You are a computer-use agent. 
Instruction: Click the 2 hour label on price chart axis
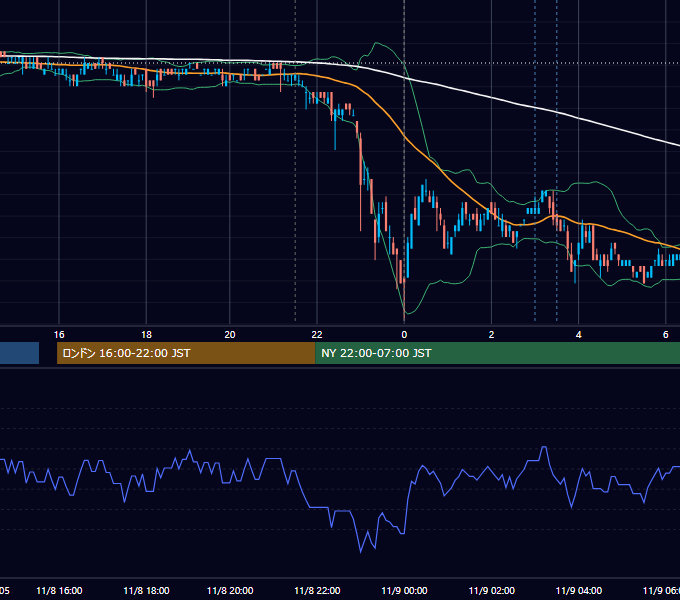[x=491, y=335]
